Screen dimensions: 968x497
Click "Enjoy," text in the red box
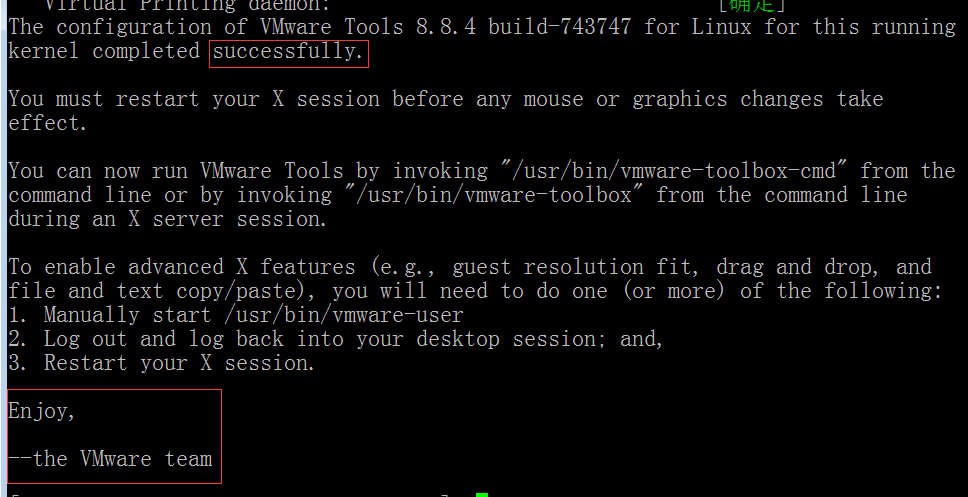pos(42,412)
